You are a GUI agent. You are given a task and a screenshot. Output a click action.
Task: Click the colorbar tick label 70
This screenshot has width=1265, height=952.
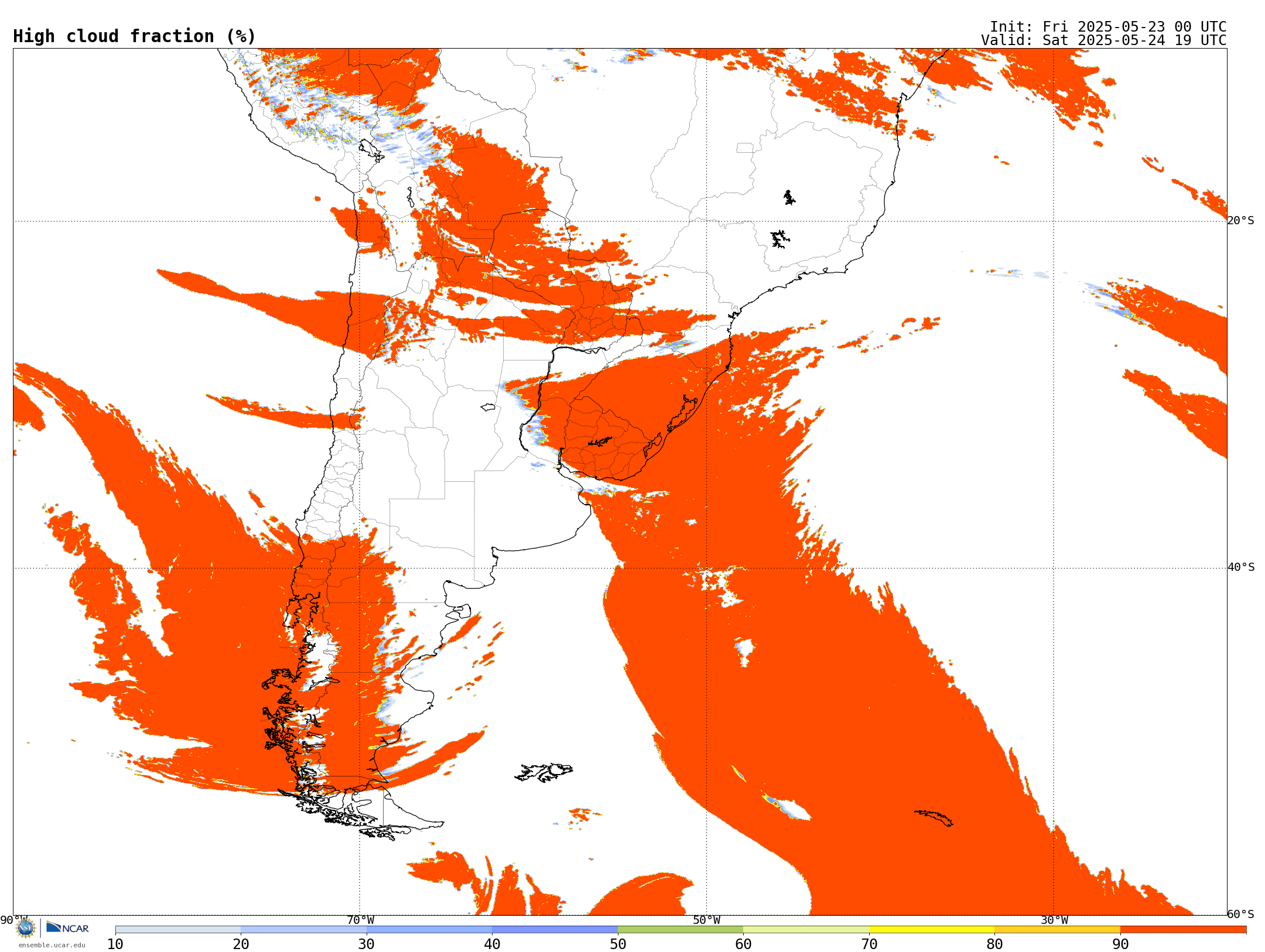click(x=869, y=944)
